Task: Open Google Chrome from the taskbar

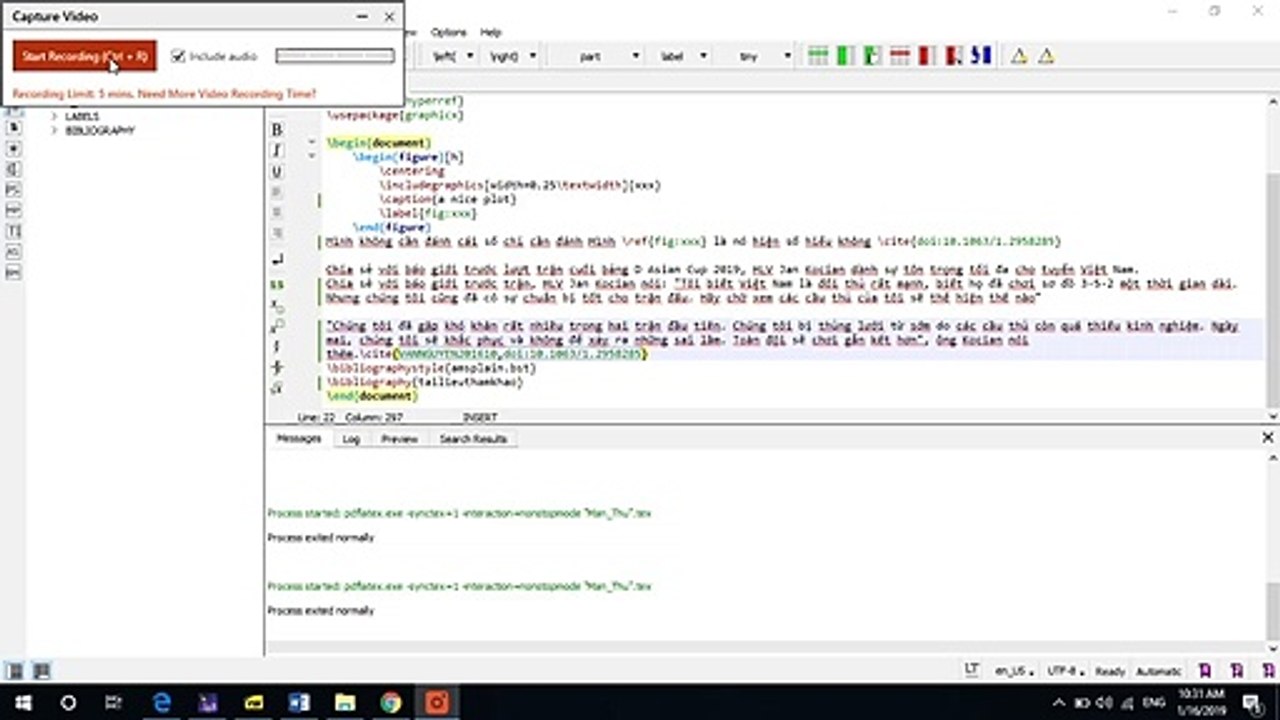Action: (x=391, y=702)
